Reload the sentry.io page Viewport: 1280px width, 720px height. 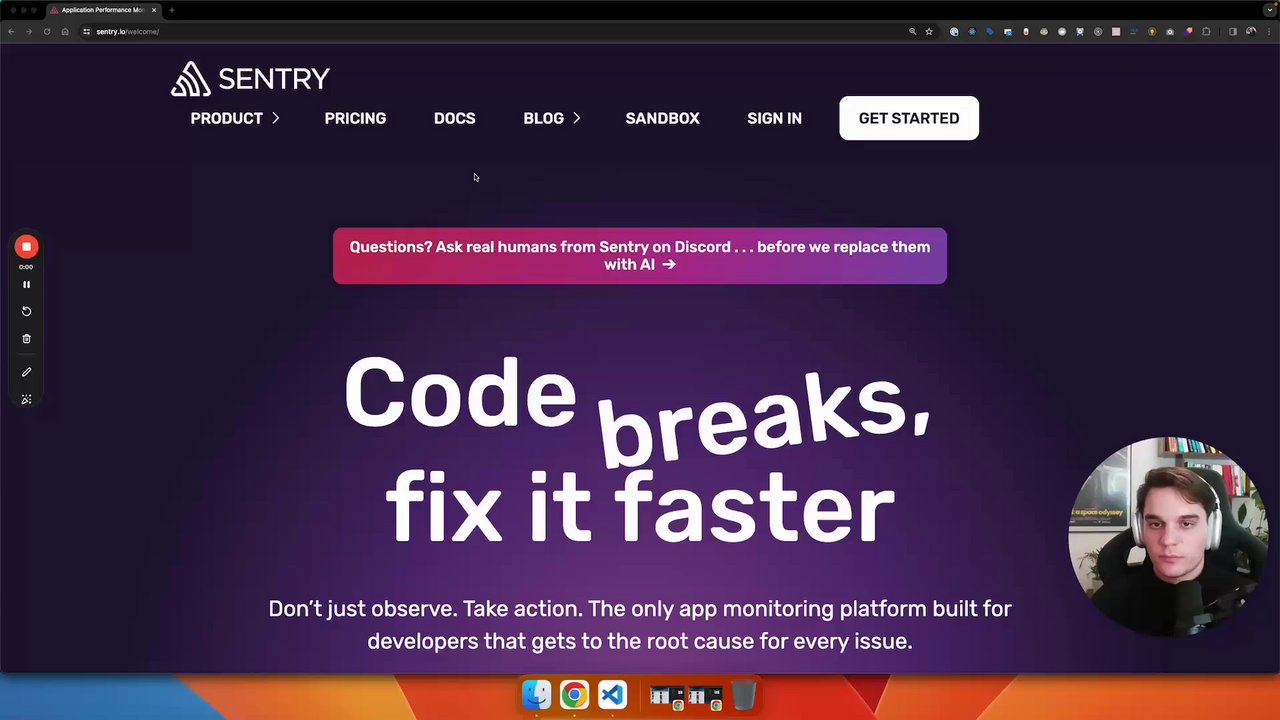tap(47, 32)
